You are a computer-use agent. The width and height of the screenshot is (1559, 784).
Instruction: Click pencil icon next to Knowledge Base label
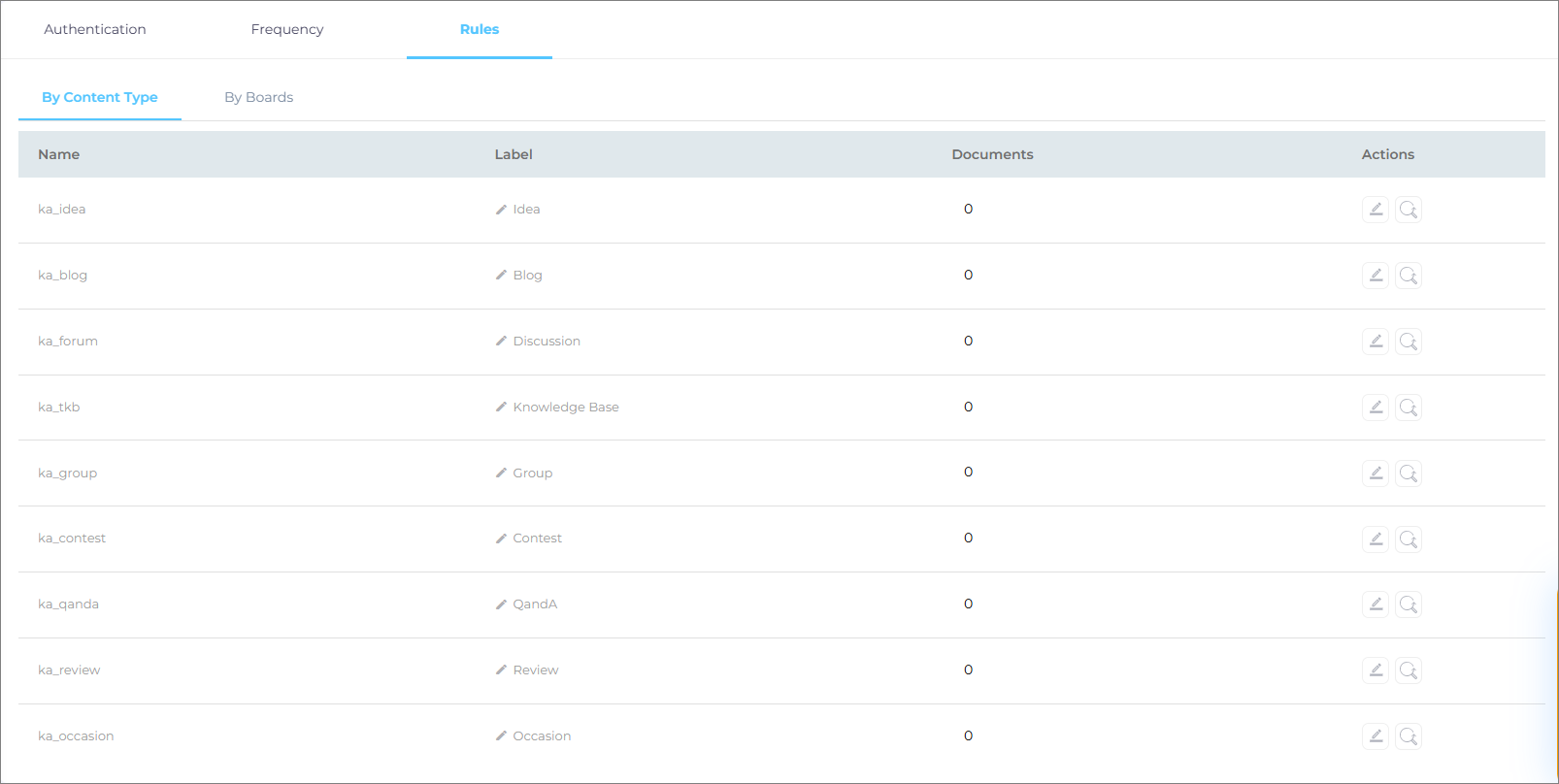pyautogui.click(x=501, y=408)
